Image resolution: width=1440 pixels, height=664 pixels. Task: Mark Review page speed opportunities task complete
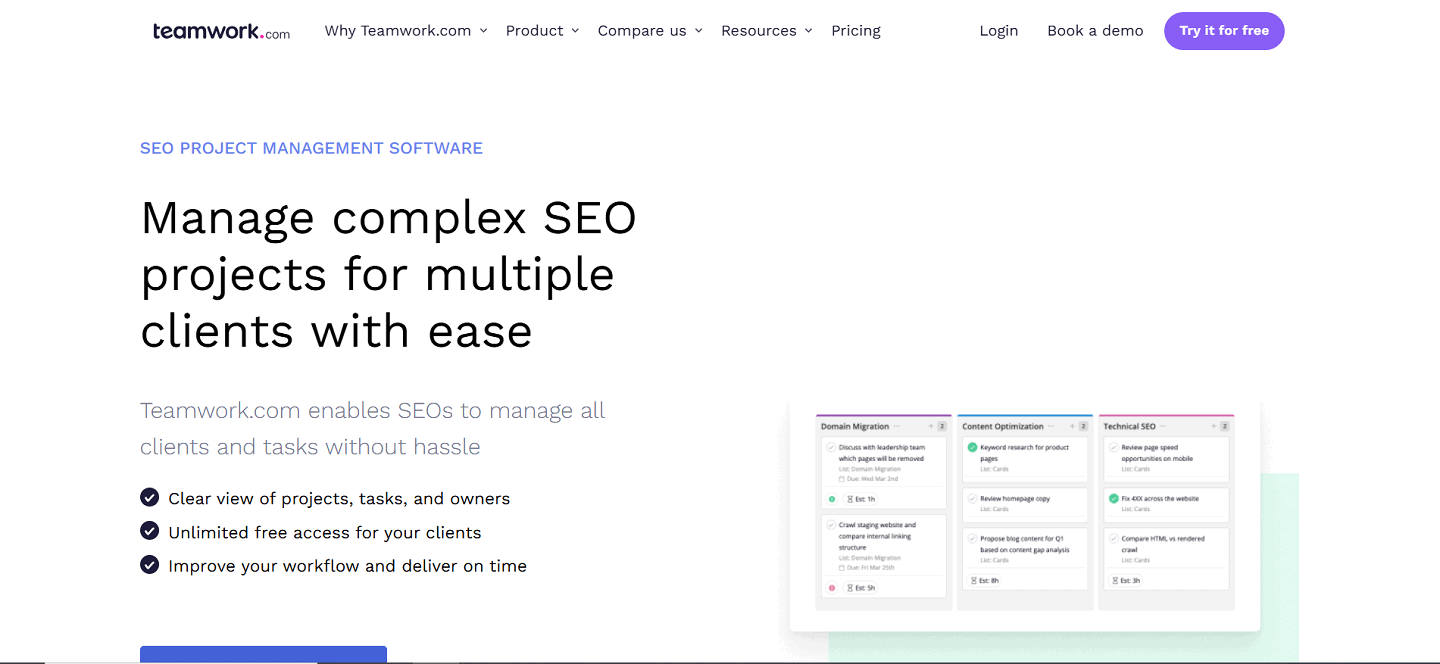pos(1113,447)
